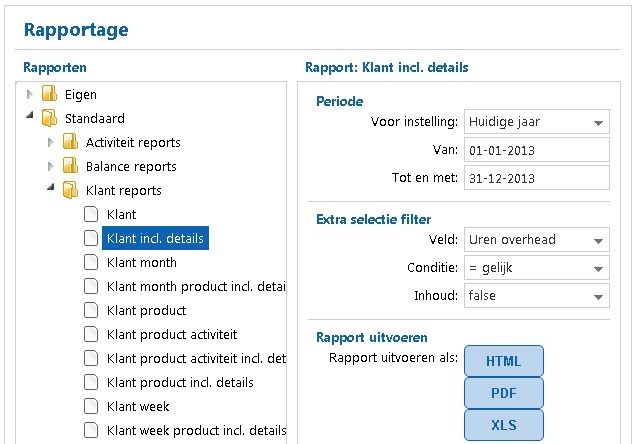638x444 pixels.
Task: Export the report as PDF
Action: coord(504,393)
